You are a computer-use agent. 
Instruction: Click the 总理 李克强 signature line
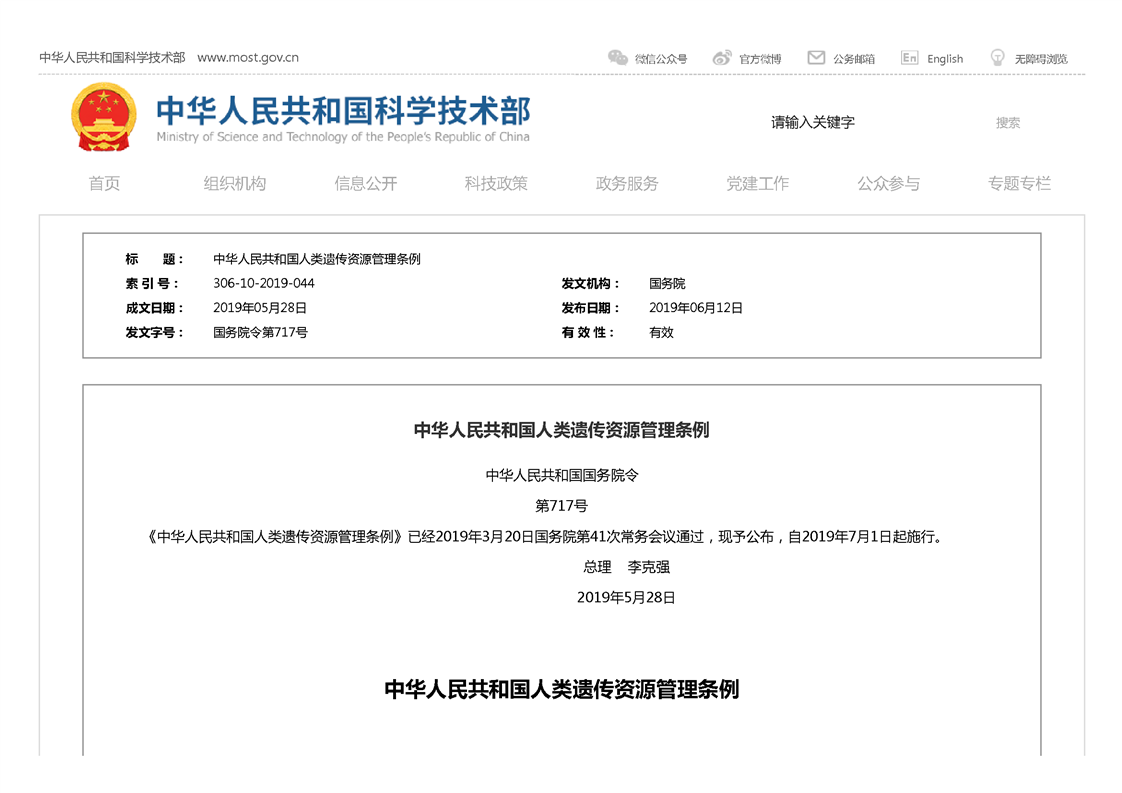coord(626,568)
